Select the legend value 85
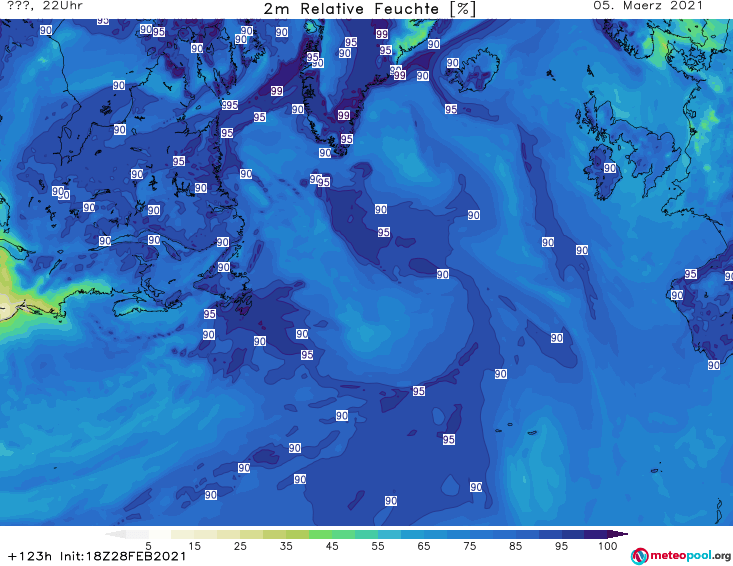Image resolution: width=733 pixels, height=566 pixels. (515, 546)
